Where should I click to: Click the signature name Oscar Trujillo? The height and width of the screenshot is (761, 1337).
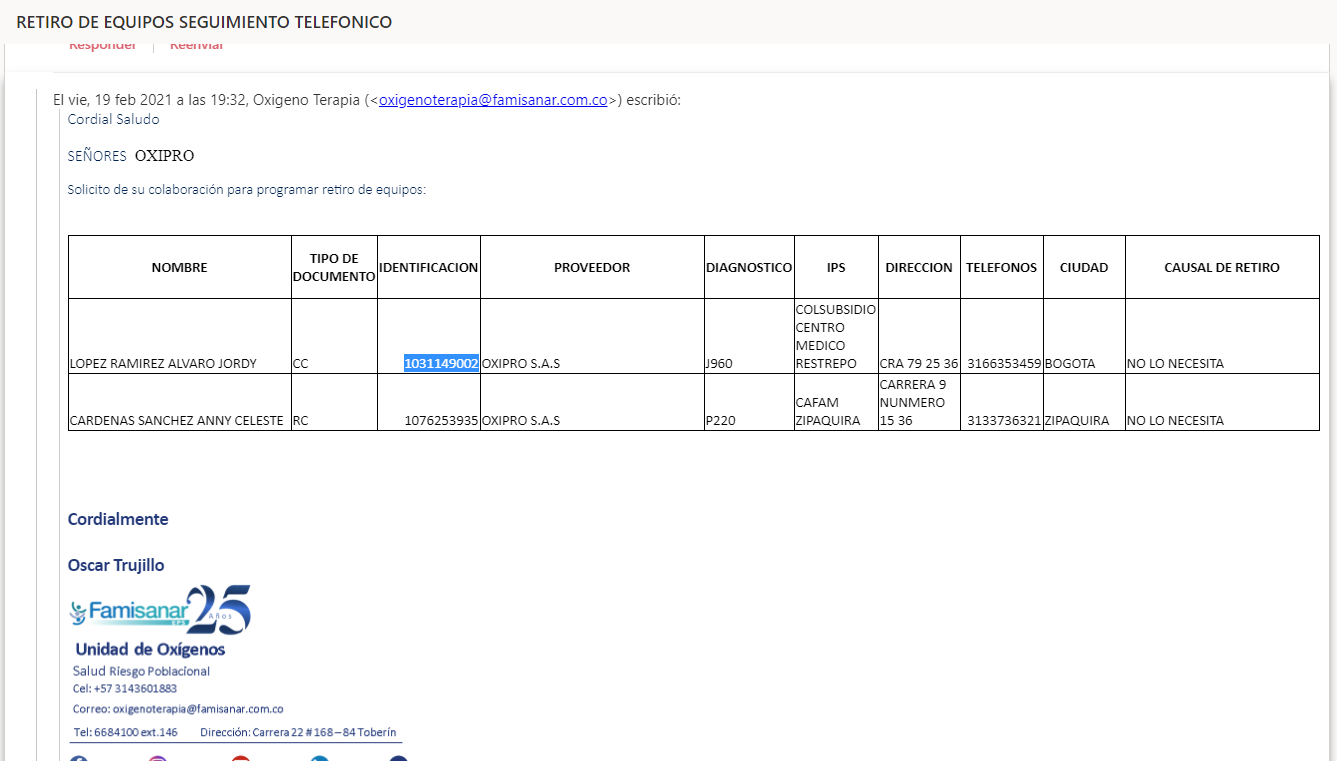pos(116,565)
